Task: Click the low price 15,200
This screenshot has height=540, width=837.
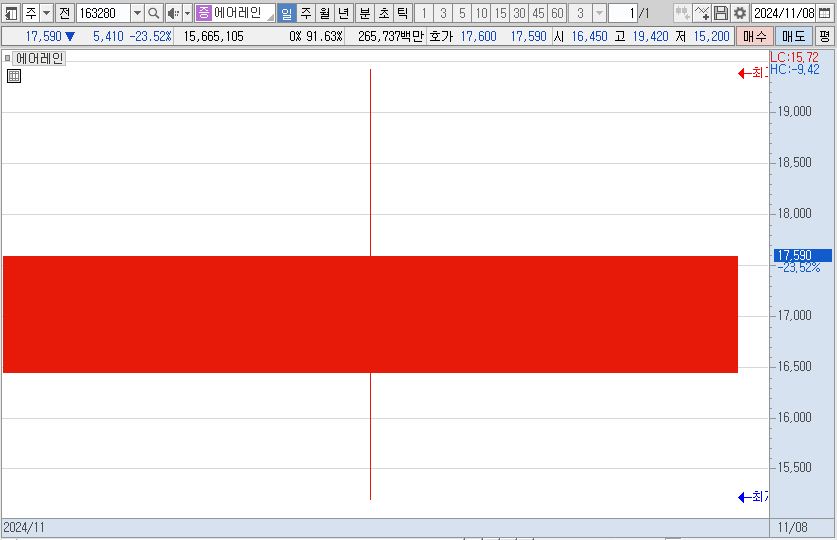Action: click(712, 36)
